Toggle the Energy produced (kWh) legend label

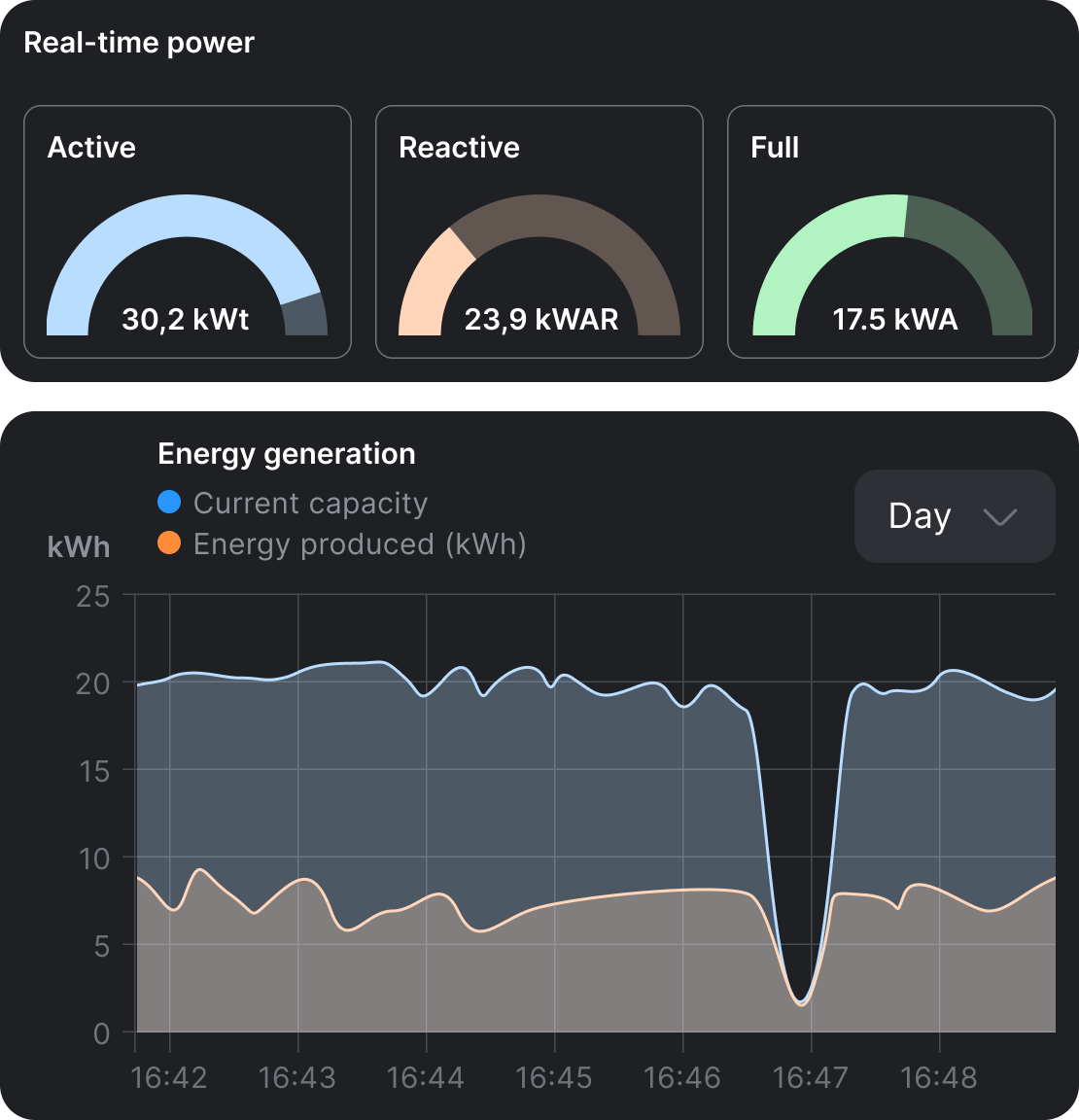click(x=360, y=543)
